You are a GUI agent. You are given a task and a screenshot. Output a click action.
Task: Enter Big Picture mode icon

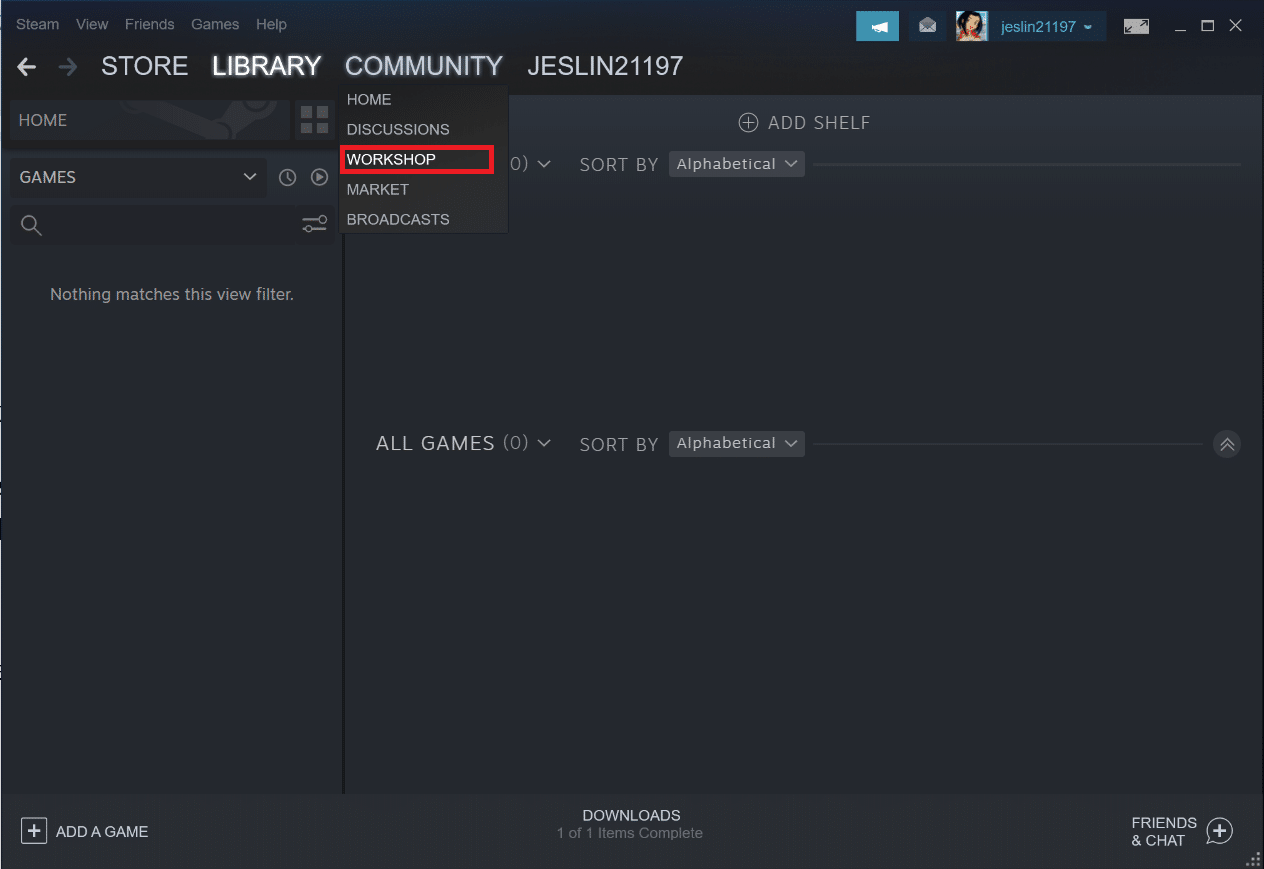(x=1136, y=26)
